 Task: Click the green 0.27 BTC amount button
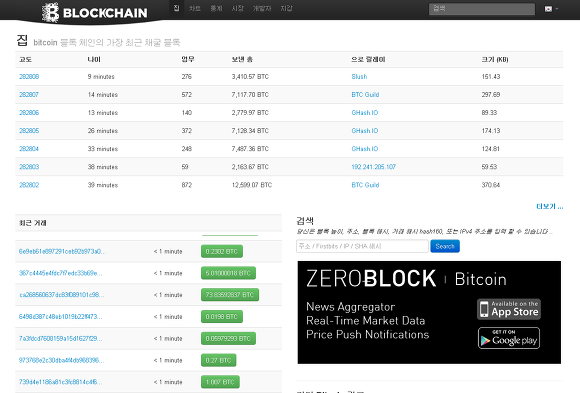pyautogui.click(x=219, y=360)
